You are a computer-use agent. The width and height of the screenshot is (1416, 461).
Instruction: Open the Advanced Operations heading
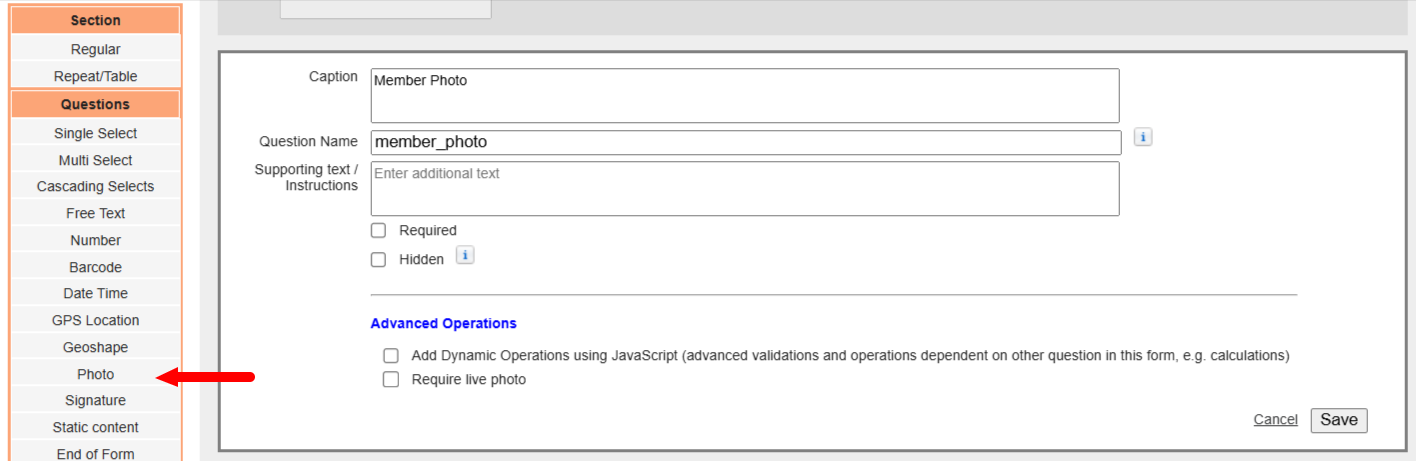(x=443, y=323)
